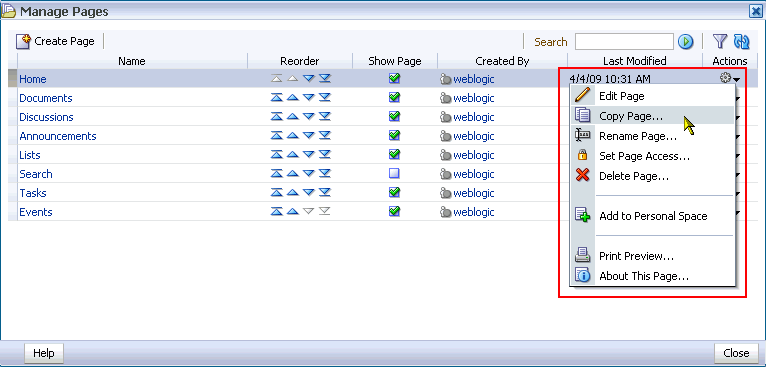Viewport: 766px width, 378px height.
Task: Open About This Page entry
Action: tap(652, 276)
